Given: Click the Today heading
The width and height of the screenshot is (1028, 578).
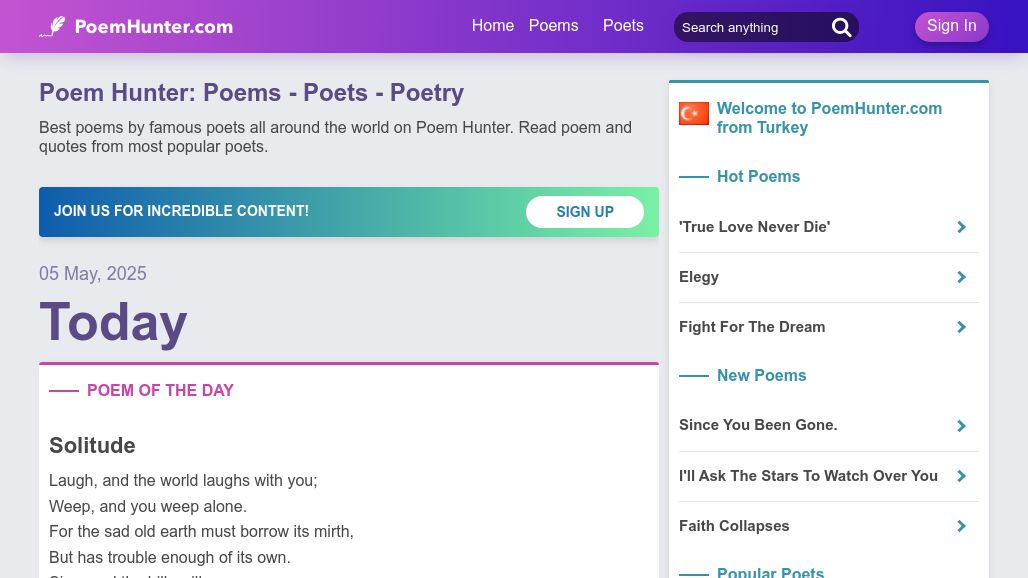Looking at the screenshot, I should pos(113,322).
